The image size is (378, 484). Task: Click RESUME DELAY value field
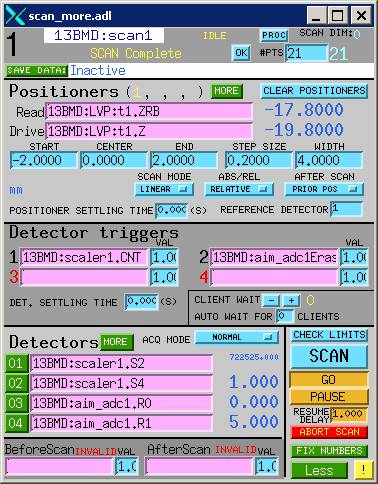[348, 414]
